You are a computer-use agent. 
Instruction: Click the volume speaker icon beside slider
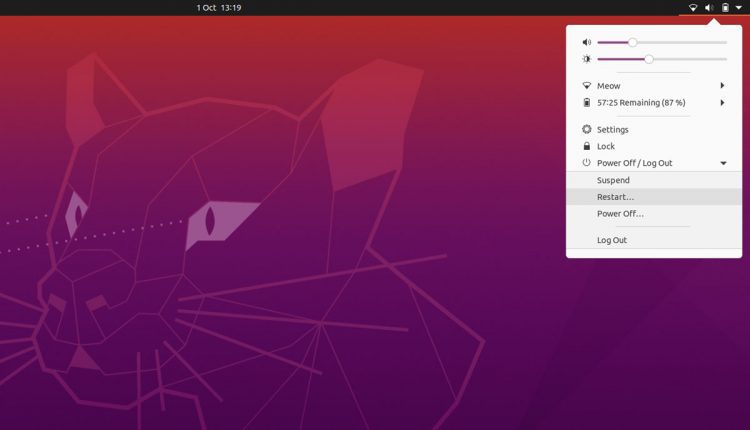point(586,43)
